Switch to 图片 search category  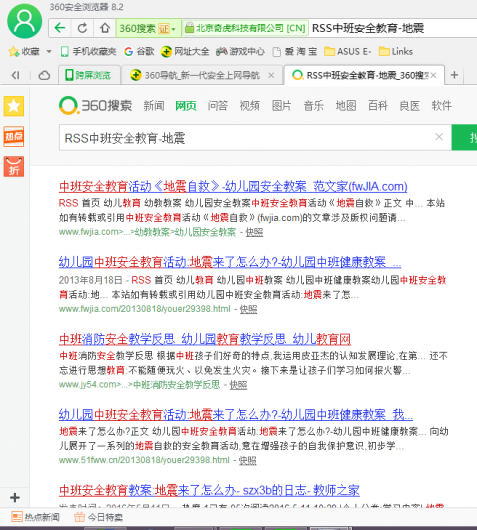[x=281, y=105]
